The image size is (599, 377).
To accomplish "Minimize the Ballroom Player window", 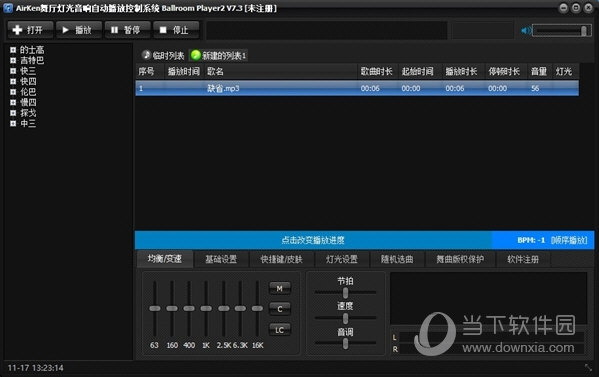I will 563,8.
